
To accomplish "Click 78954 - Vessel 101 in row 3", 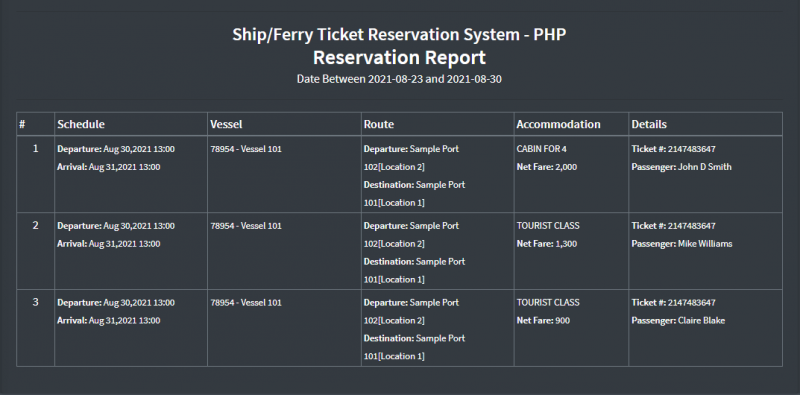I will (x=246, y=303).
